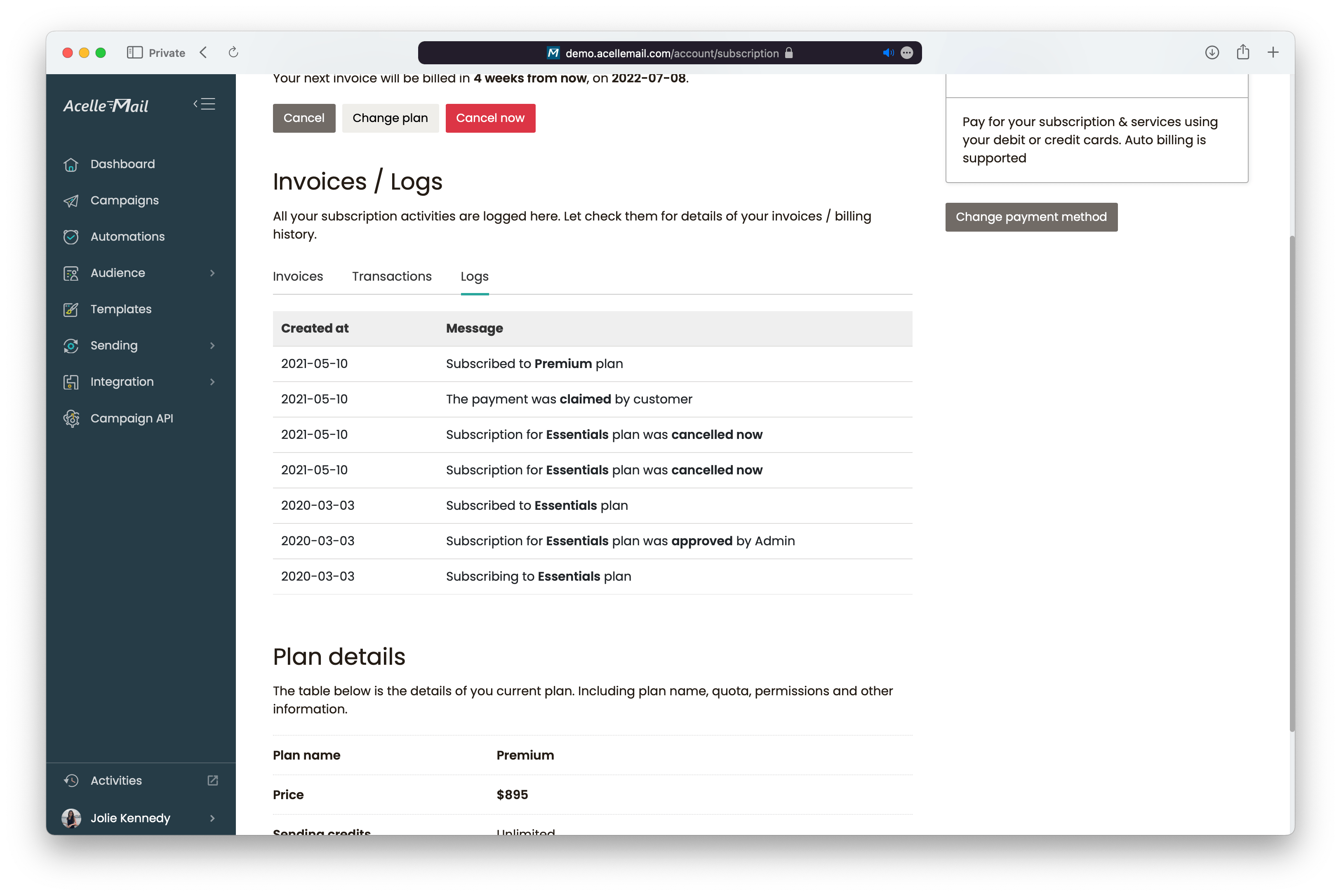Click the gray Cancel button

pos(304,118)
